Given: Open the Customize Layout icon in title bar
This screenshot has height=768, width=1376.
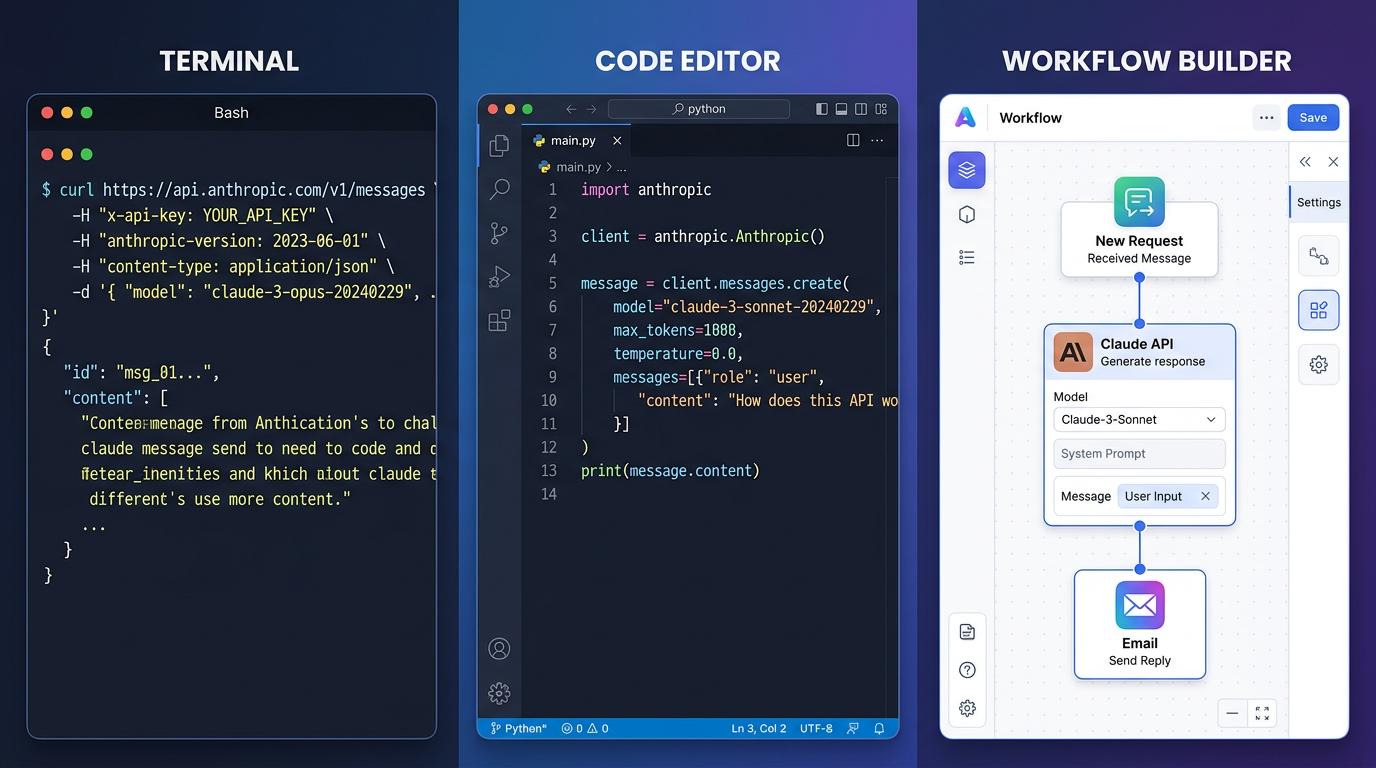Looking at the screenshot, I should 881,109.
